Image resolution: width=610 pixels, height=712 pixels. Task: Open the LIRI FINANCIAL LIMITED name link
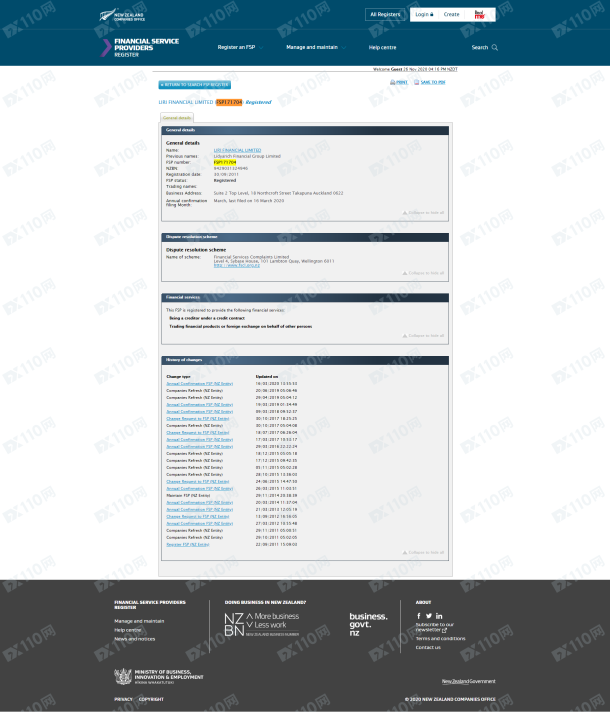click(237, 150)
